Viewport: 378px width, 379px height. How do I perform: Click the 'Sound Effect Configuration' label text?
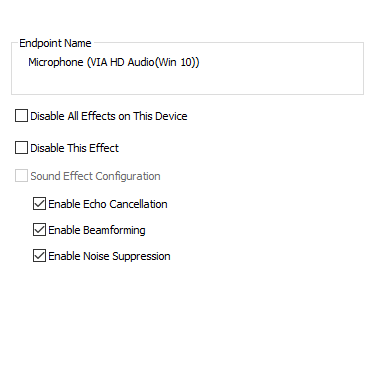click(x=95, y=176)
